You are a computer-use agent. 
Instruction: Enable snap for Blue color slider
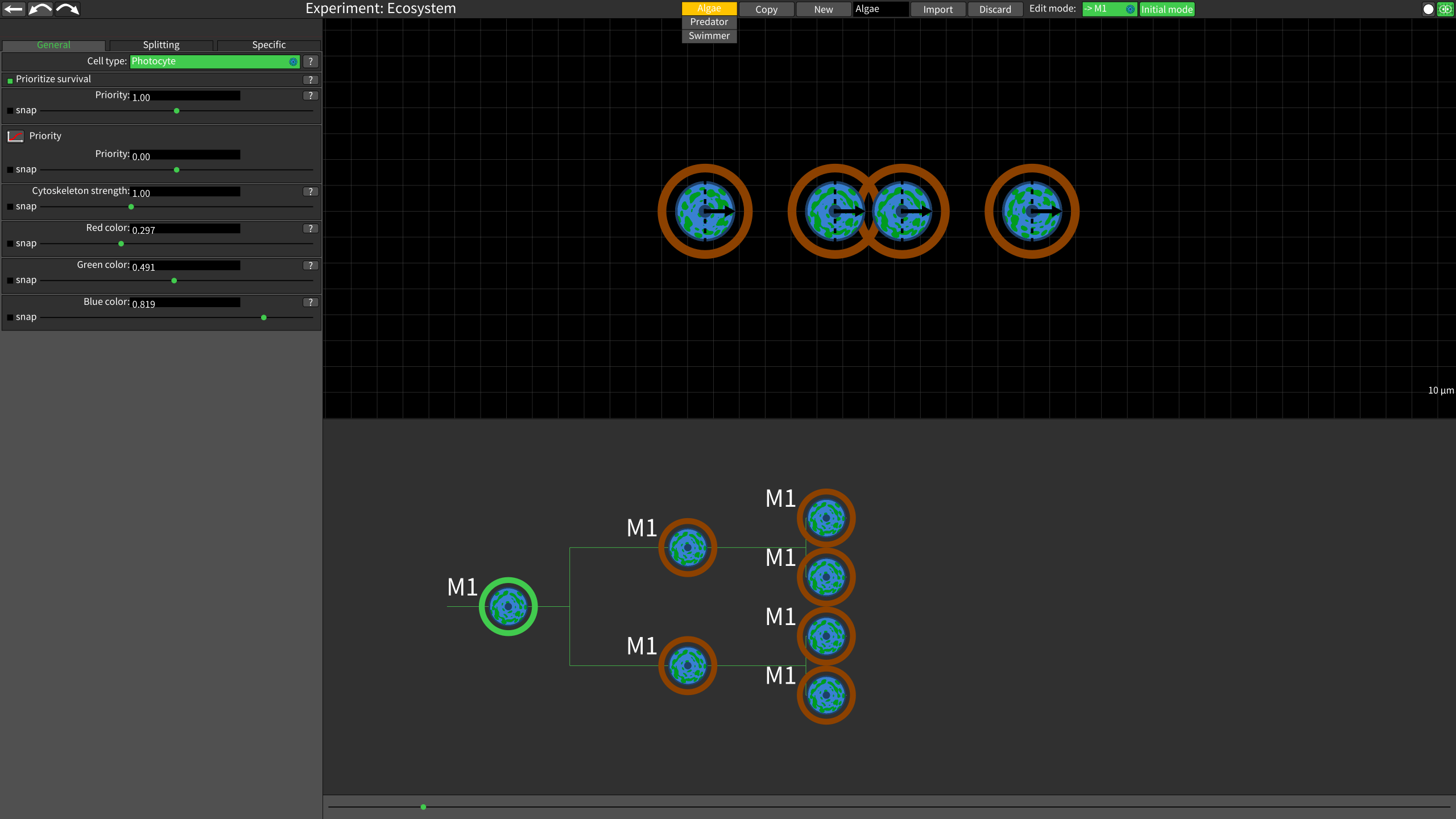pyautogui.click(x=10, y=317)
